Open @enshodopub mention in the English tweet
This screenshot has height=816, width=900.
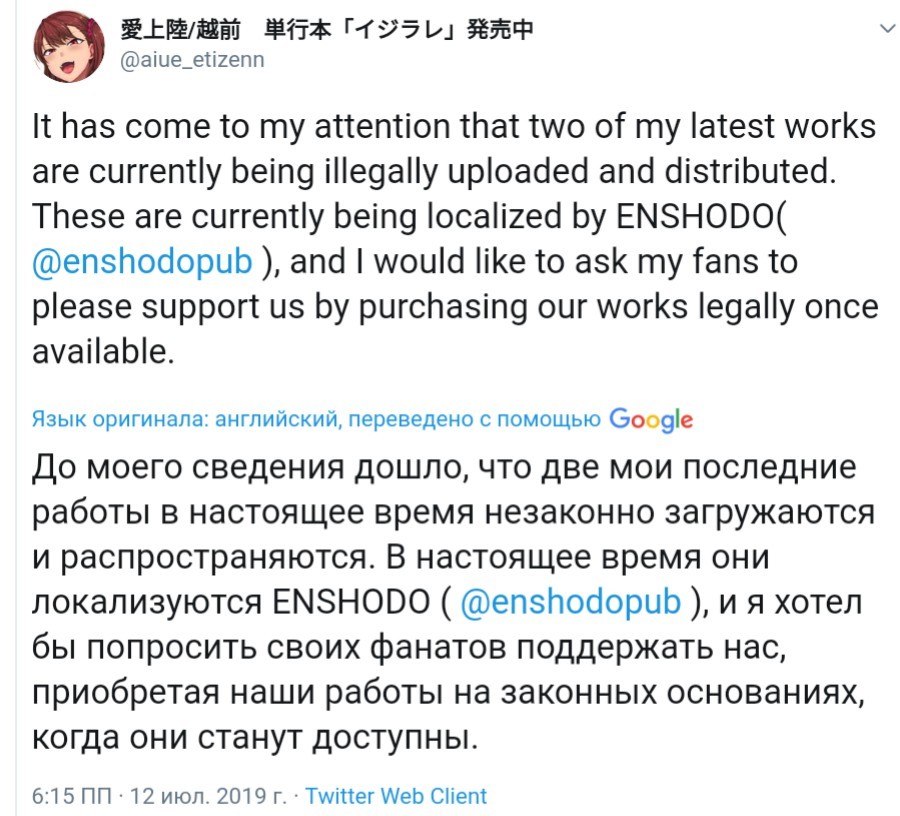tap(143, 262)
